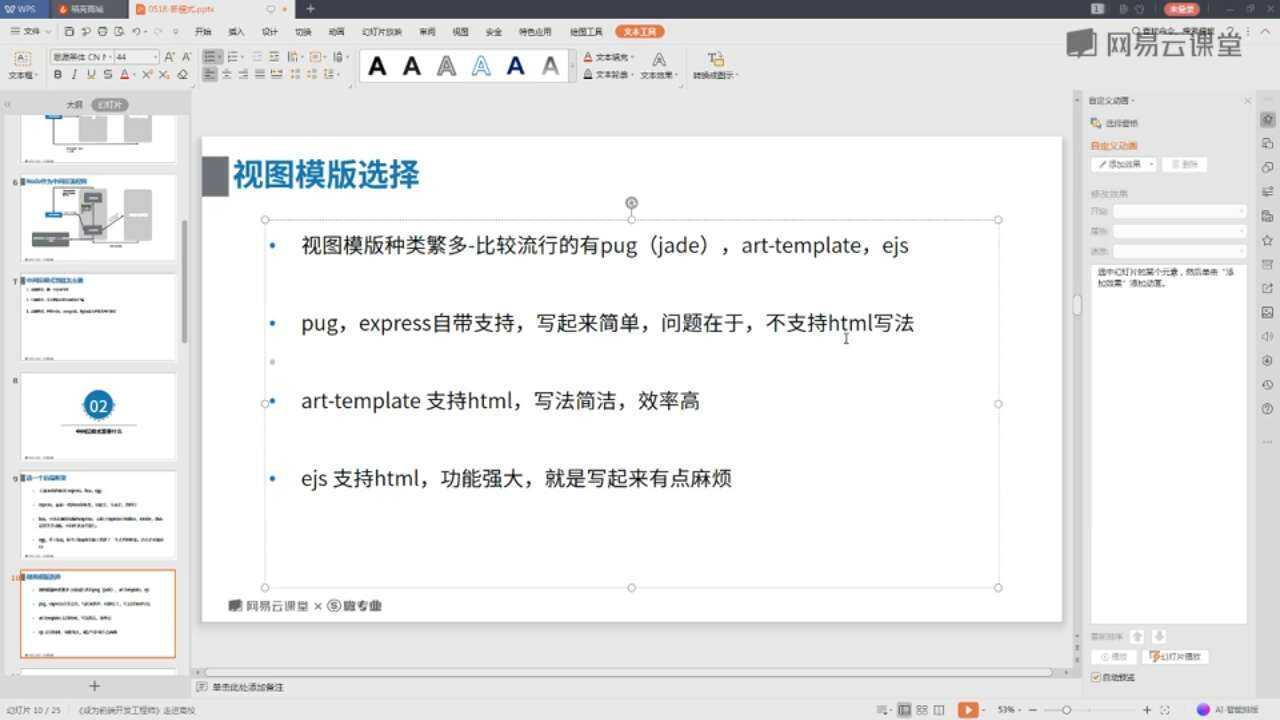Screen dimensions: 1280x720
Task: Click the superscript button
Action: (x=147, y=75)
